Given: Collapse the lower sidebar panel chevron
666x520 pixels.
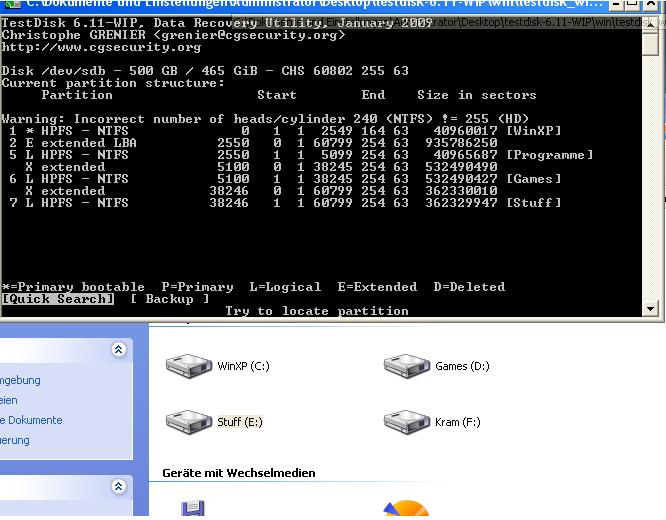Looking at the screenshot, I should coord(119,486).
